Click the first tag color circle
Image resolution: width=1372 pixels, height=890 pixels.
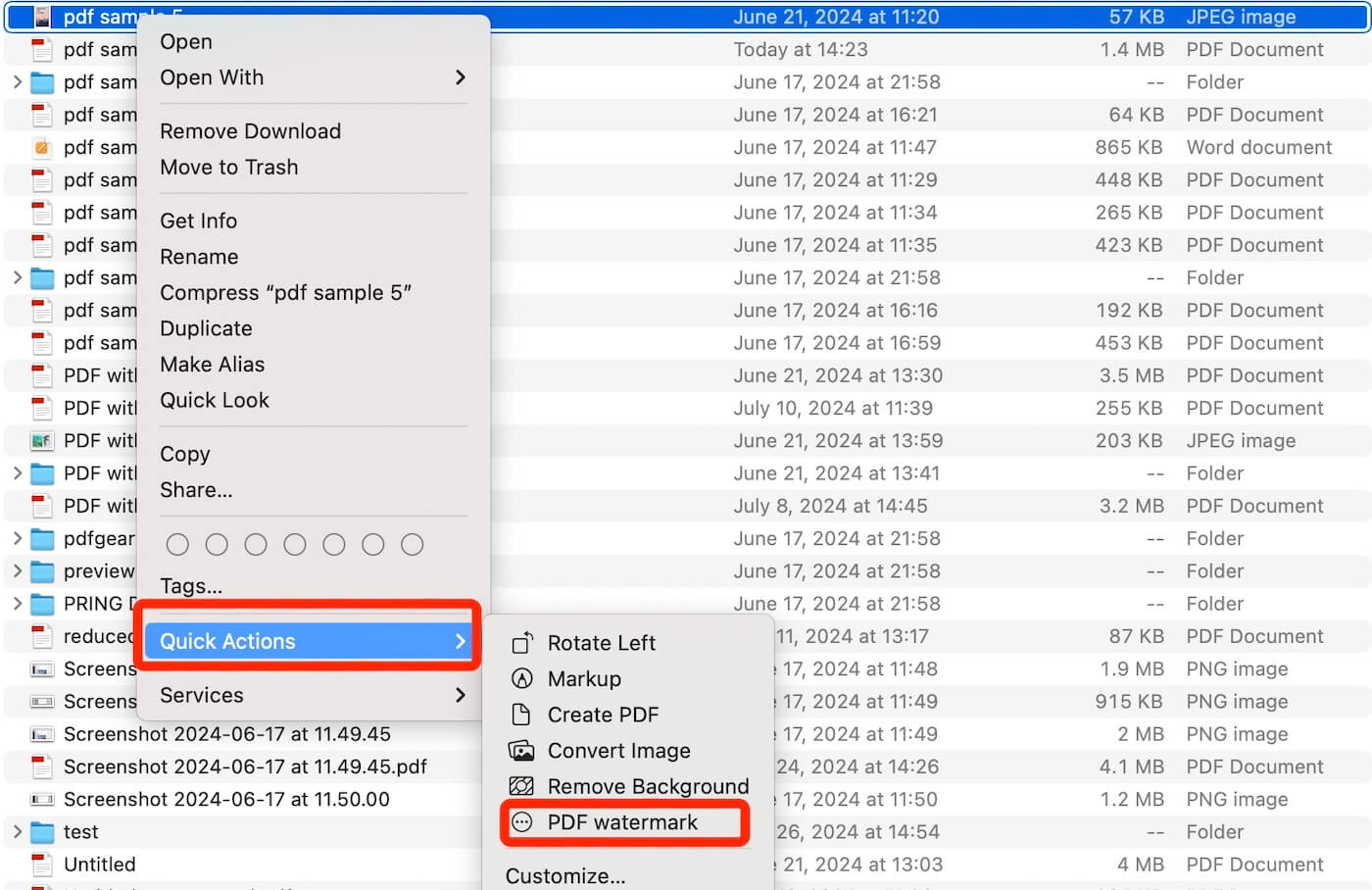click(x=177, y=544)
